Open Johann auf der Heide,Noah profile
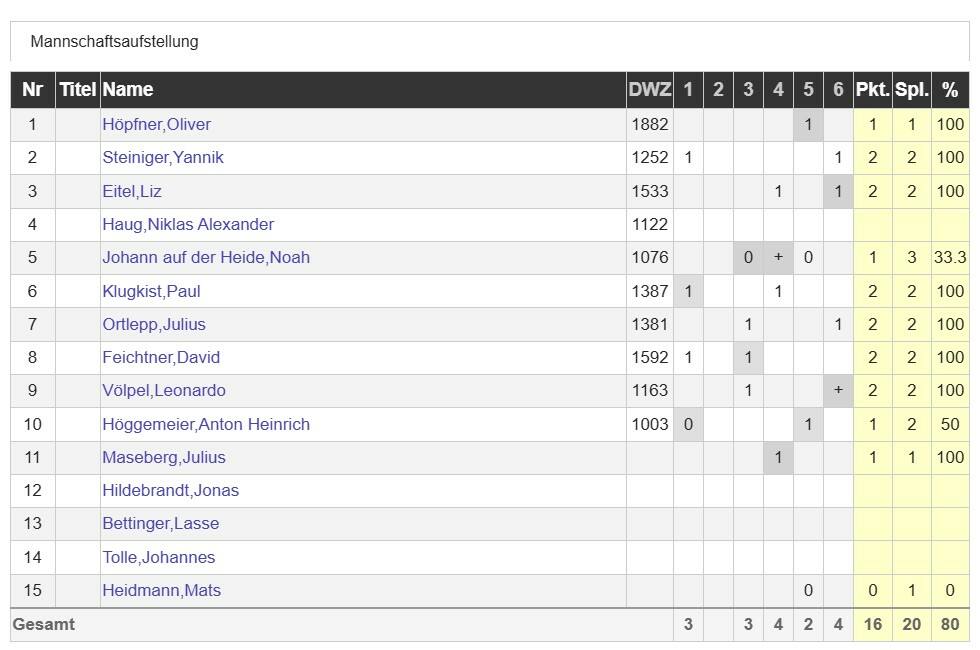The width and height of the screenshot is (980, 650). (x=205, y=257)
